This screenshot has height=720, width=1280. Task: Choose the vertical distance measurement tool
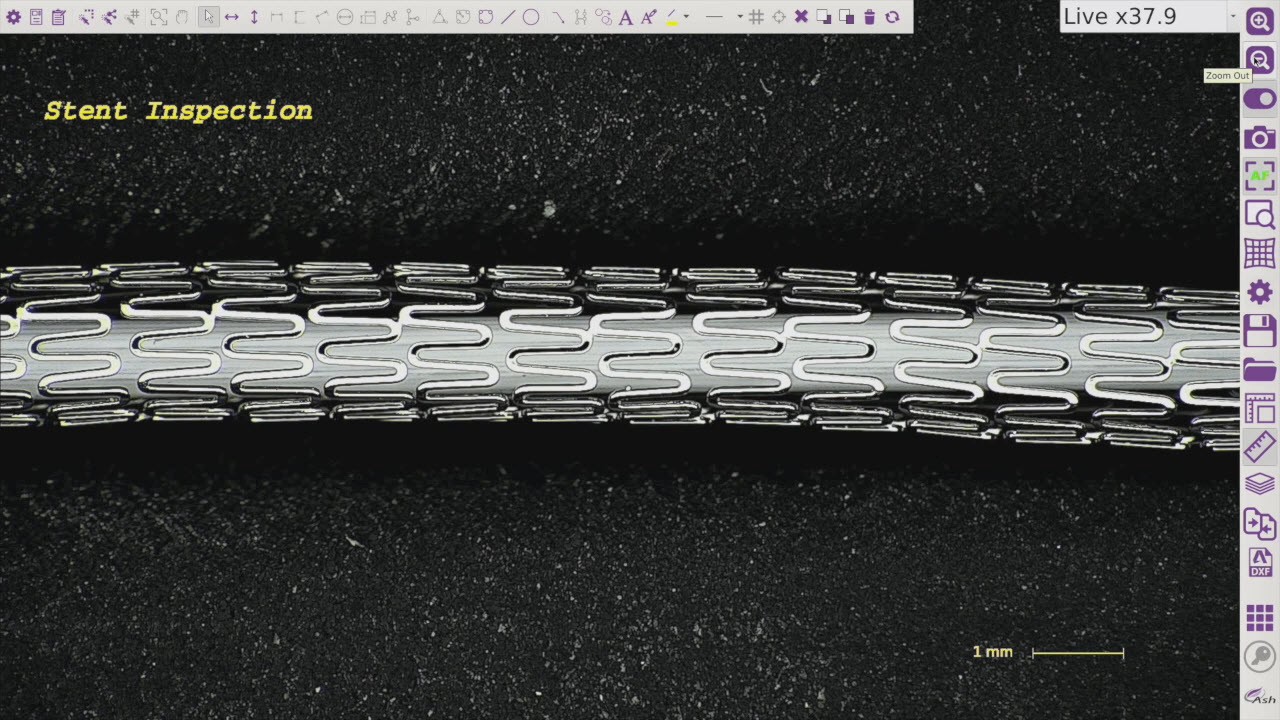254,17
